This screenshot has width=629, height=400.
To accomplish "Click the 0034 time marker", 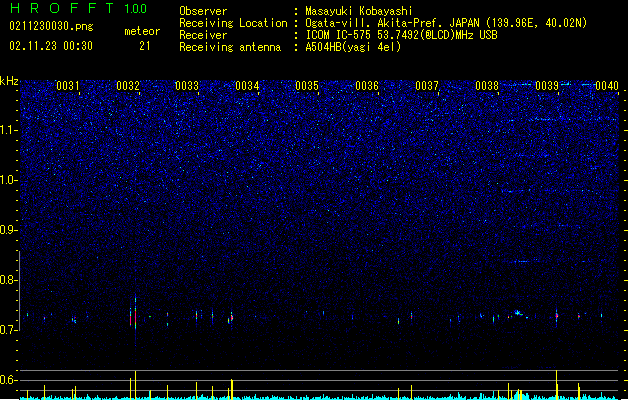I will click(247, 85).
